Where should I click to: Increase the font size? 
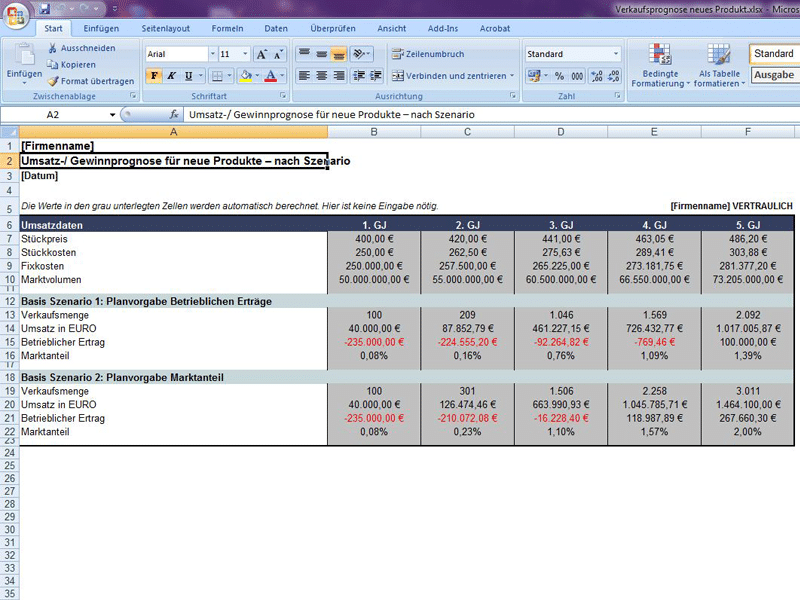tap(261, 54)
